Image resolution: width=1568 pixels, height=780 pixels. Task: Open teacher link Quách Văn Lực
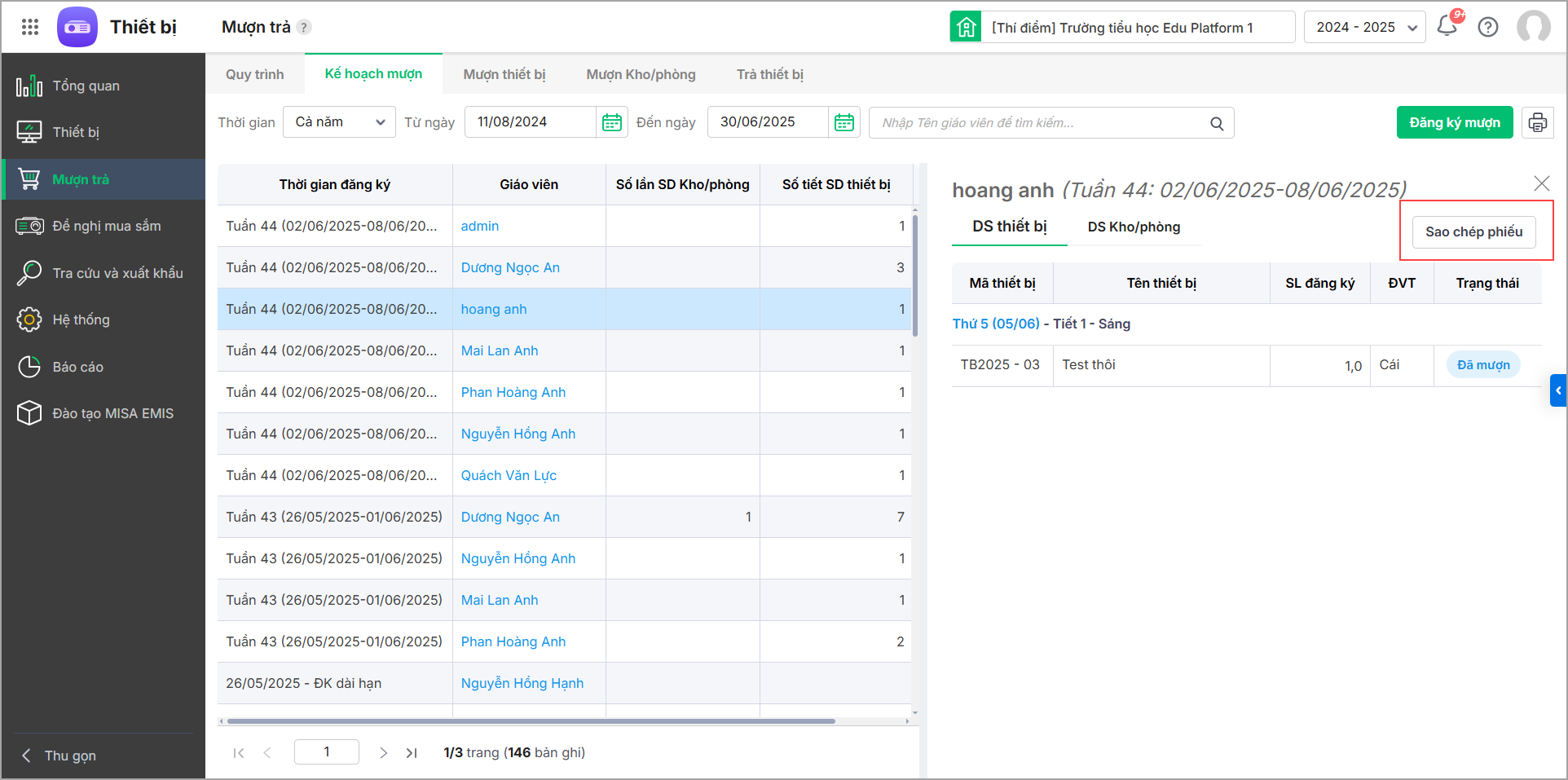click(x=509, y=475)
